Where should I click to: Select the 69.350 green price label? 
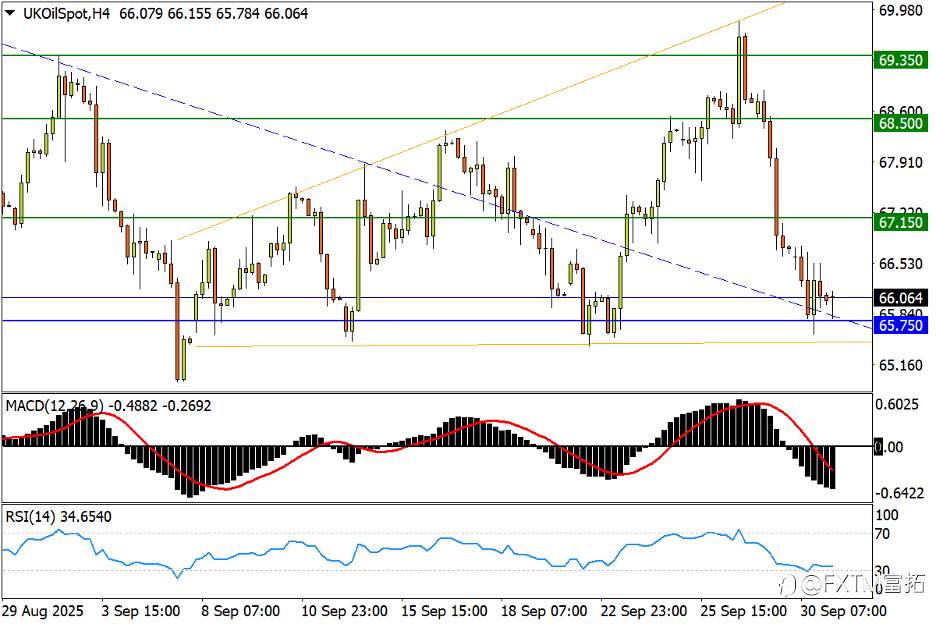click(901, 60)
